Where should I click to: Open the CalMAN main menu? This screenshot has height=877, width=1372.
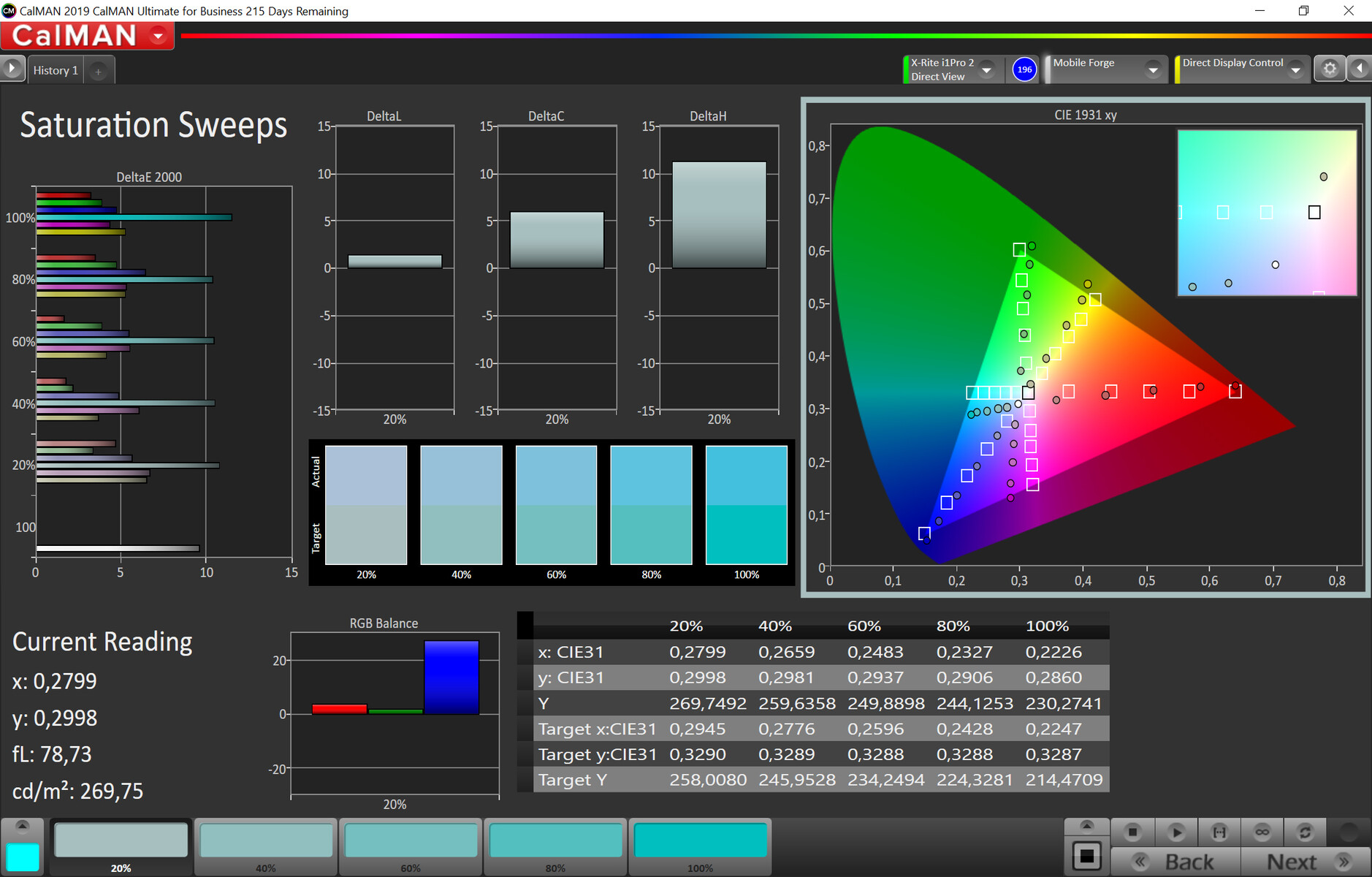click(x=158, y=35)
